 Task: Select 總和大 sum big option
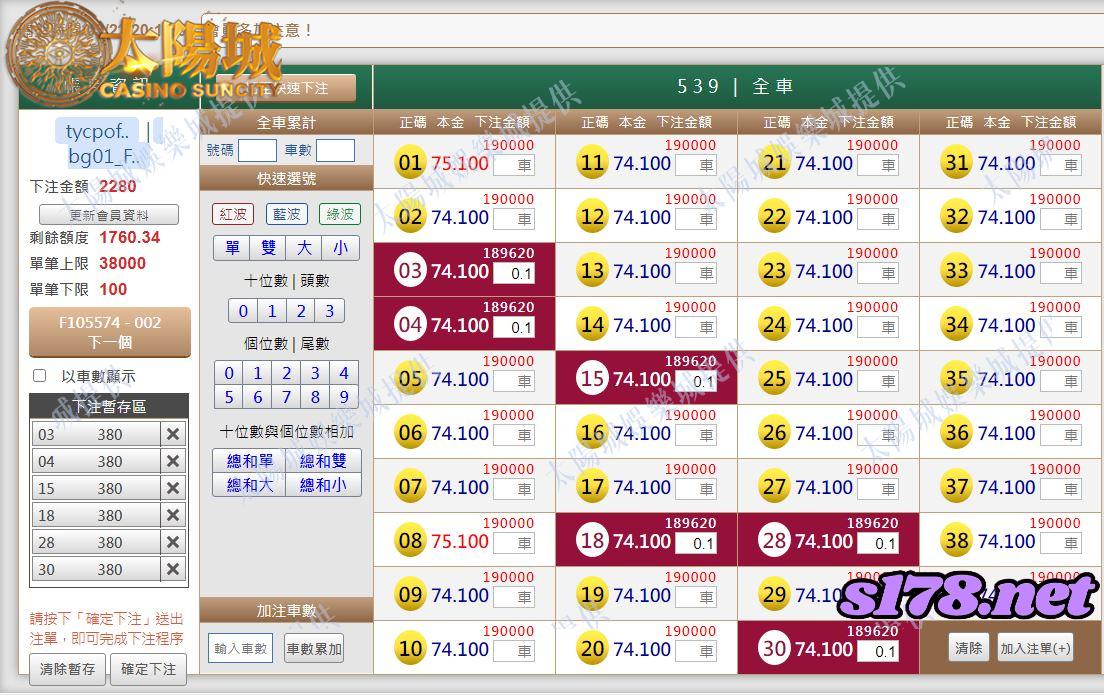click(x=249, y=485)
